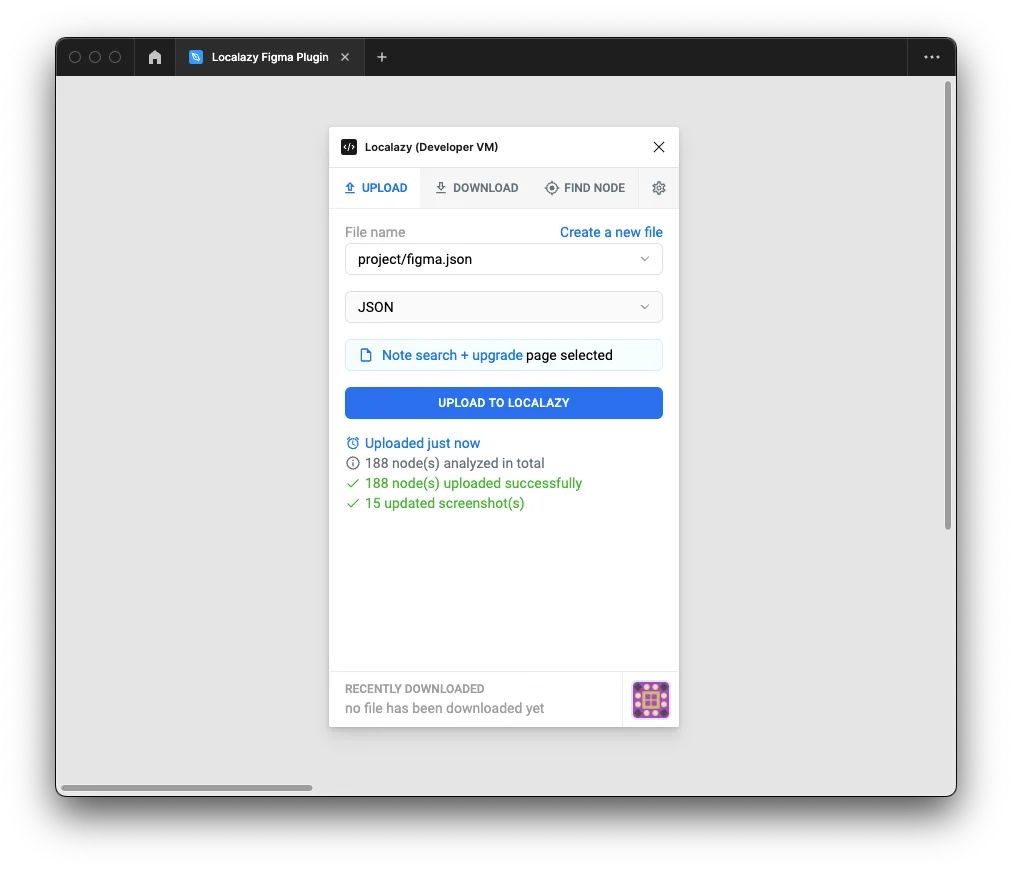Click the vertical scrollbar on the right
Screen dimensions: 1012x870
(948, 305)
